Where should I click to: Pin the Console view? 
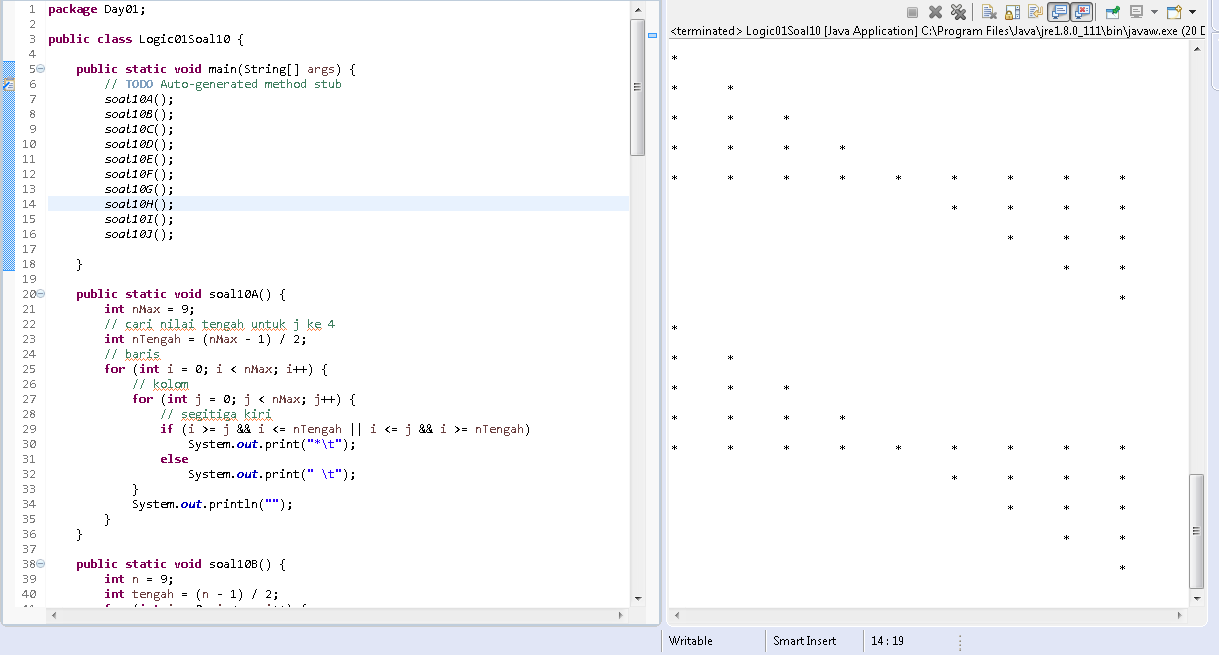click(x=1113, y=12)
